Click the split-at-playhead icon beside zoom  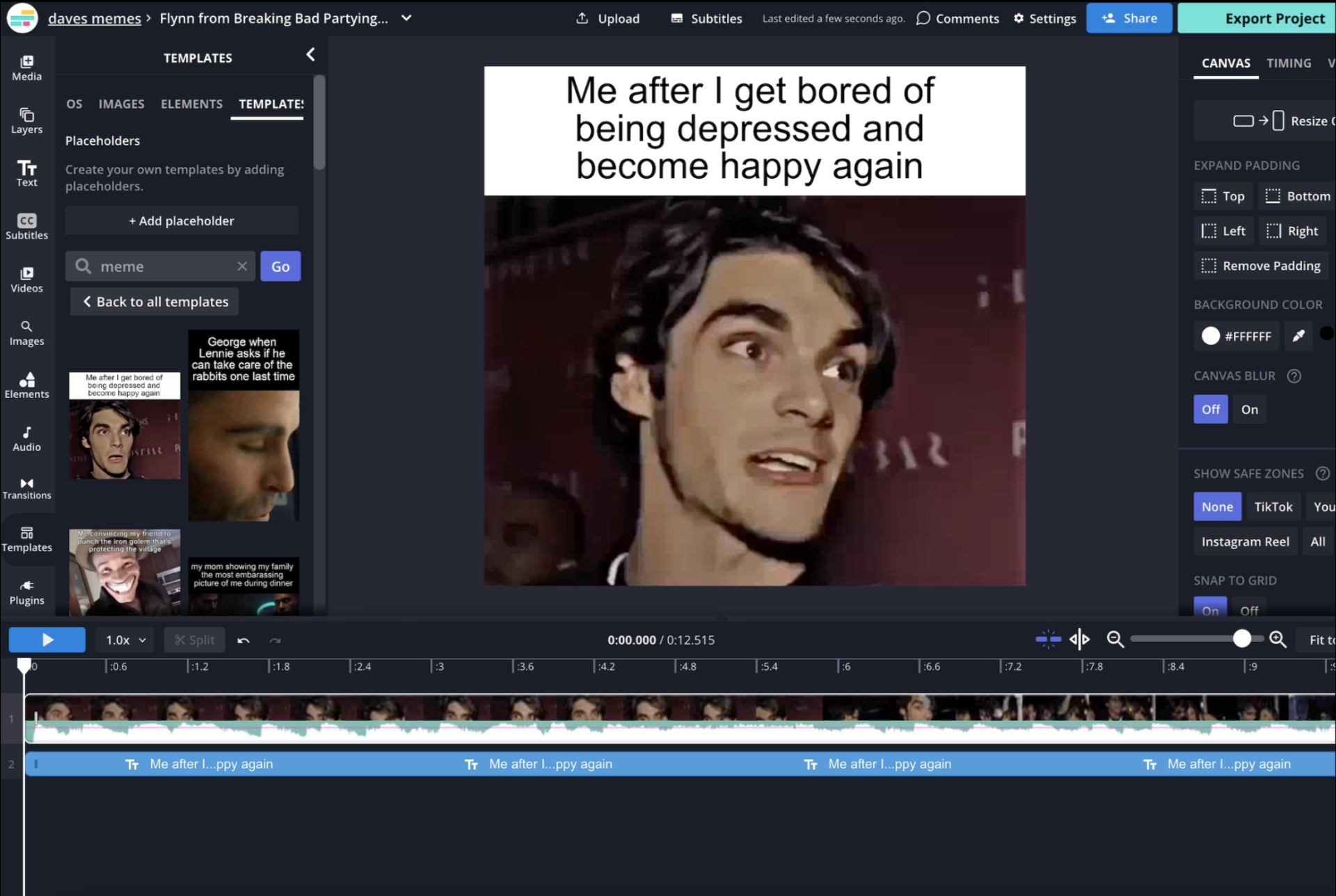click(1080, 639)
